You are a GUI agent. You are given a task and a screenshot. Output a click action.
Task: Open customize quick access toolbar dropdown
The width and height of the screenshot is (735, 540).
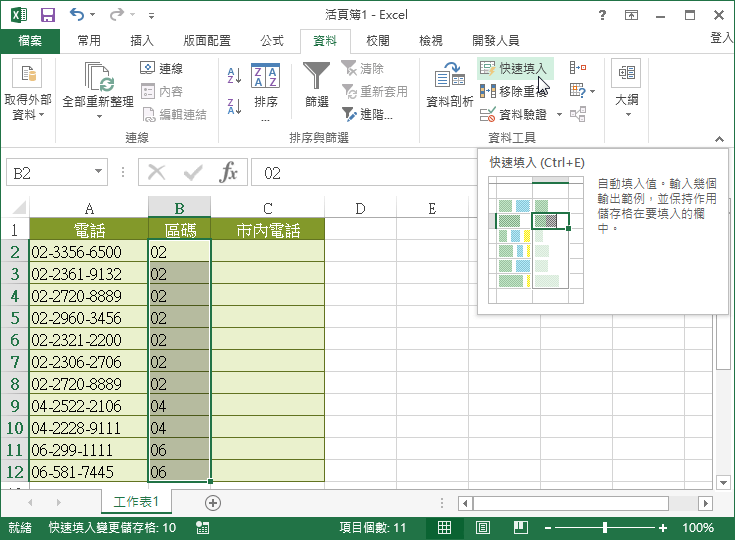click(151, 16)
